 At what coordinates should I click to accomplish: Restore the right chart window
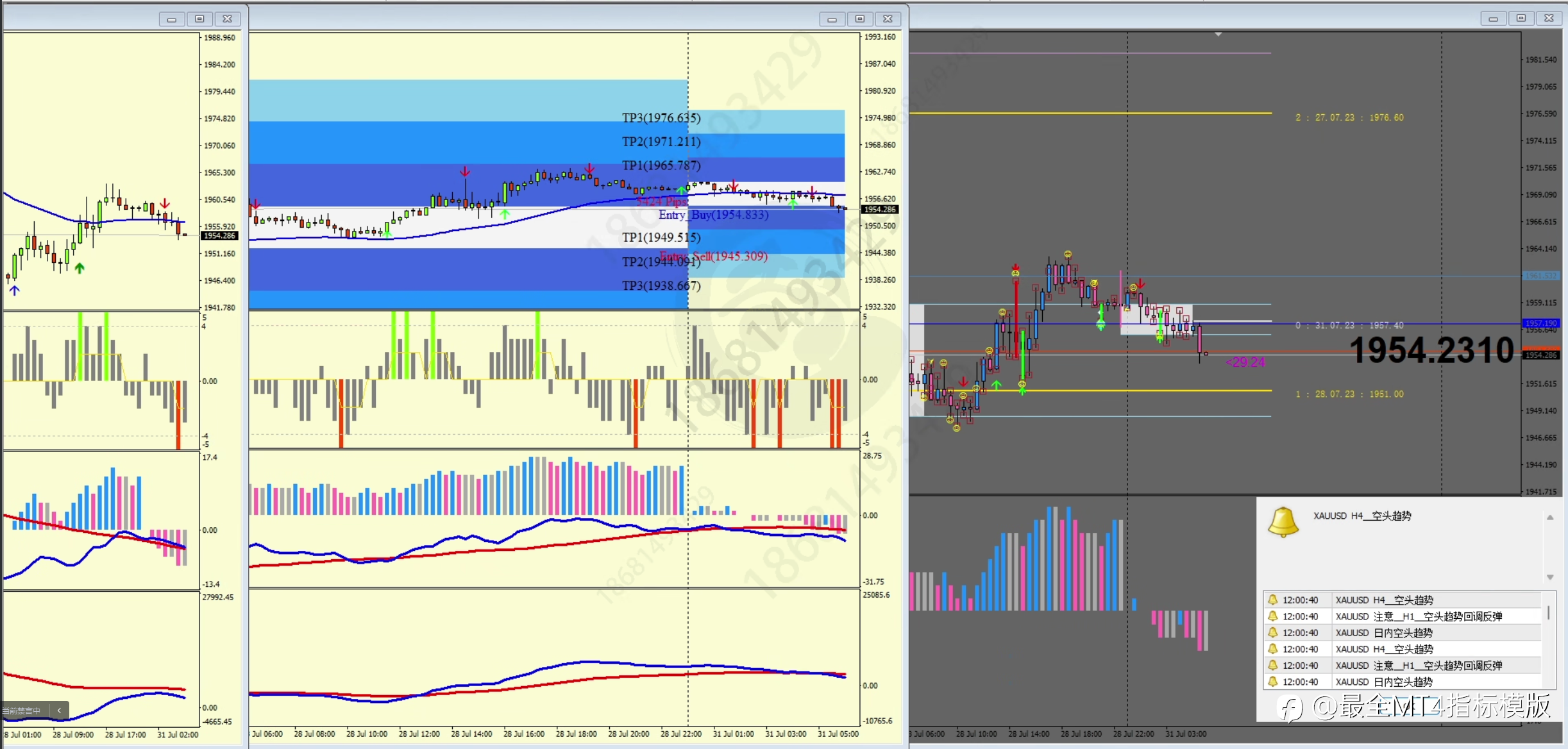coord(1521,19)
